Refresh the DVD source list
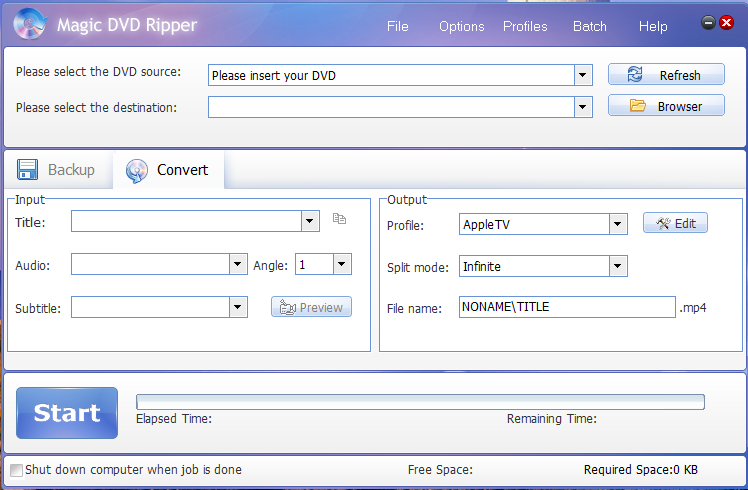This screenshot has width=748, height=490. (666, 75)
